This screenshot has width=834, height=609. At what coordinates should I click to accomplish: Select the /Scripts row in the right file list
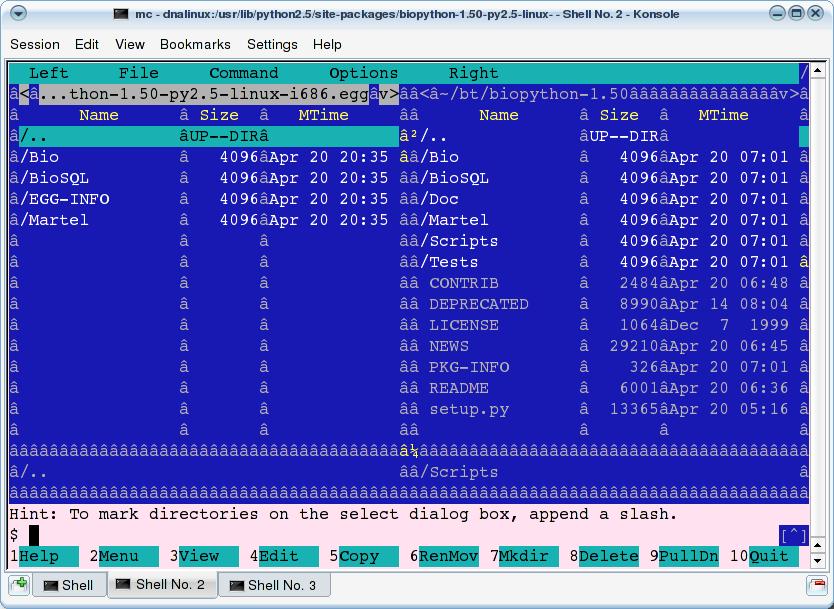(604, 241)
